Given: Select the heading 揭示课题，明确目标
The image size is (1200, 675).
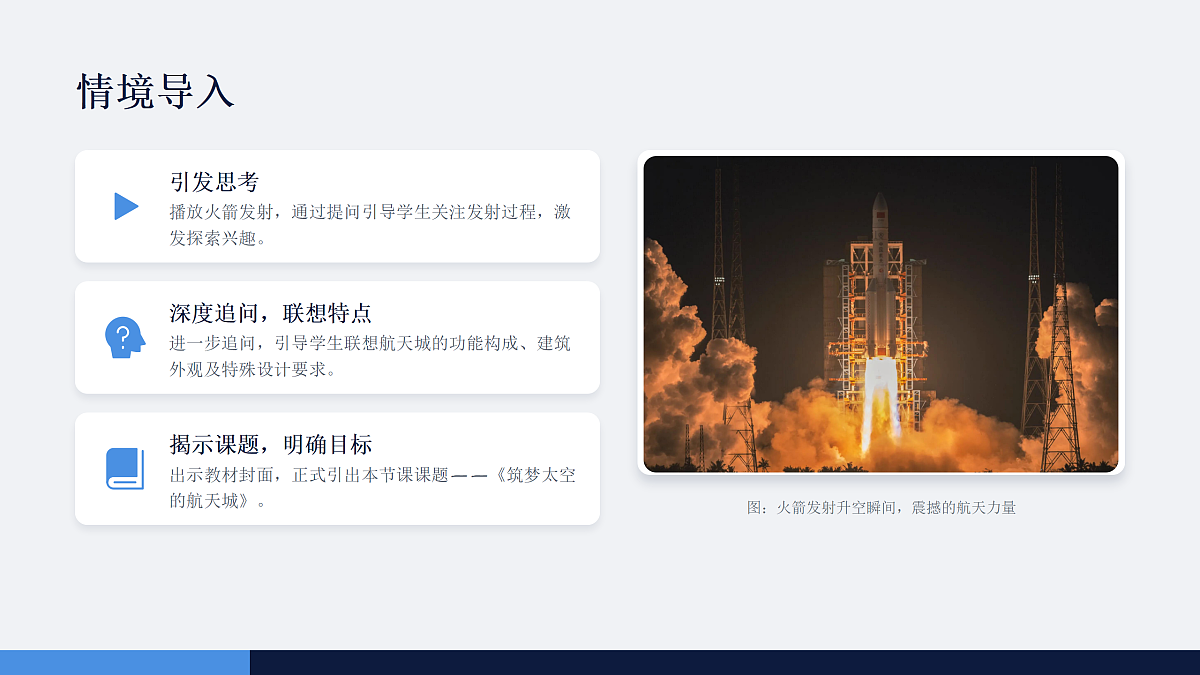Looking at the screenshot, I should 270,444.
